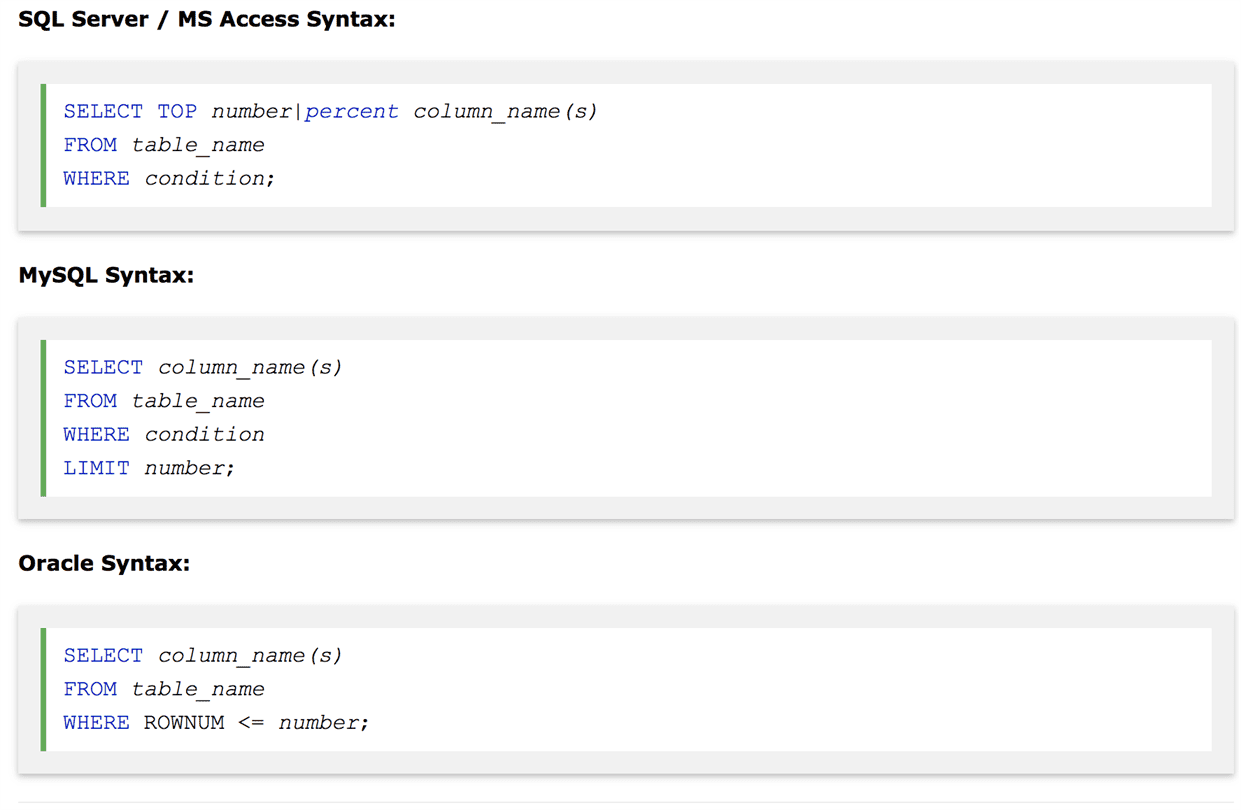Click SELECT in the SQL Server code block

tap(103, 111)
